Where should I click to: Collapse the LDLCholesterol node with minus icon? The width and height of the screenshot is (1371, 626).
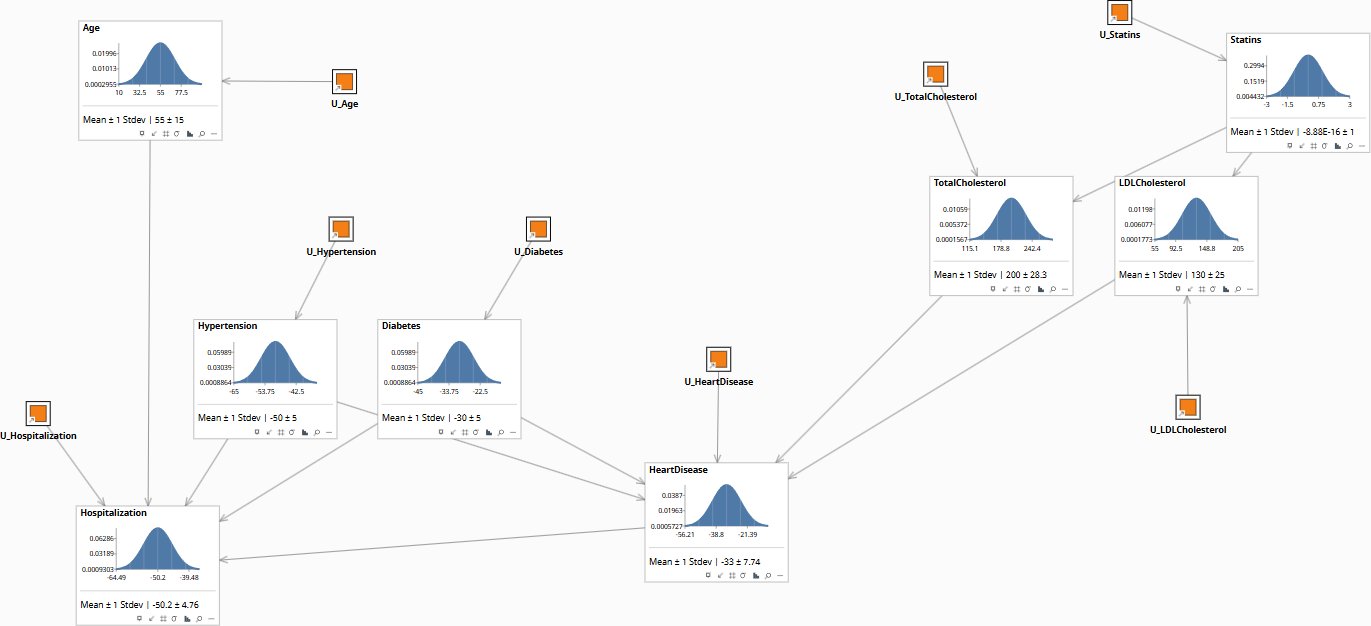point(1250,289)
